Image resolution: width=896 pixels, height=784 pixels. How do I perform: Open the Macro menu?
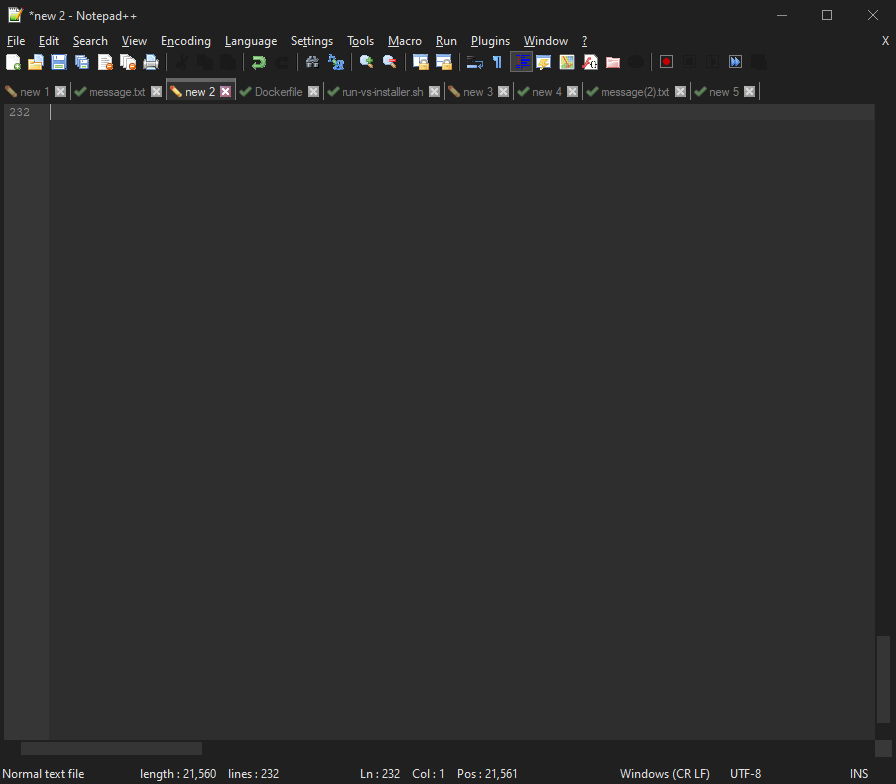pos(404,41)
